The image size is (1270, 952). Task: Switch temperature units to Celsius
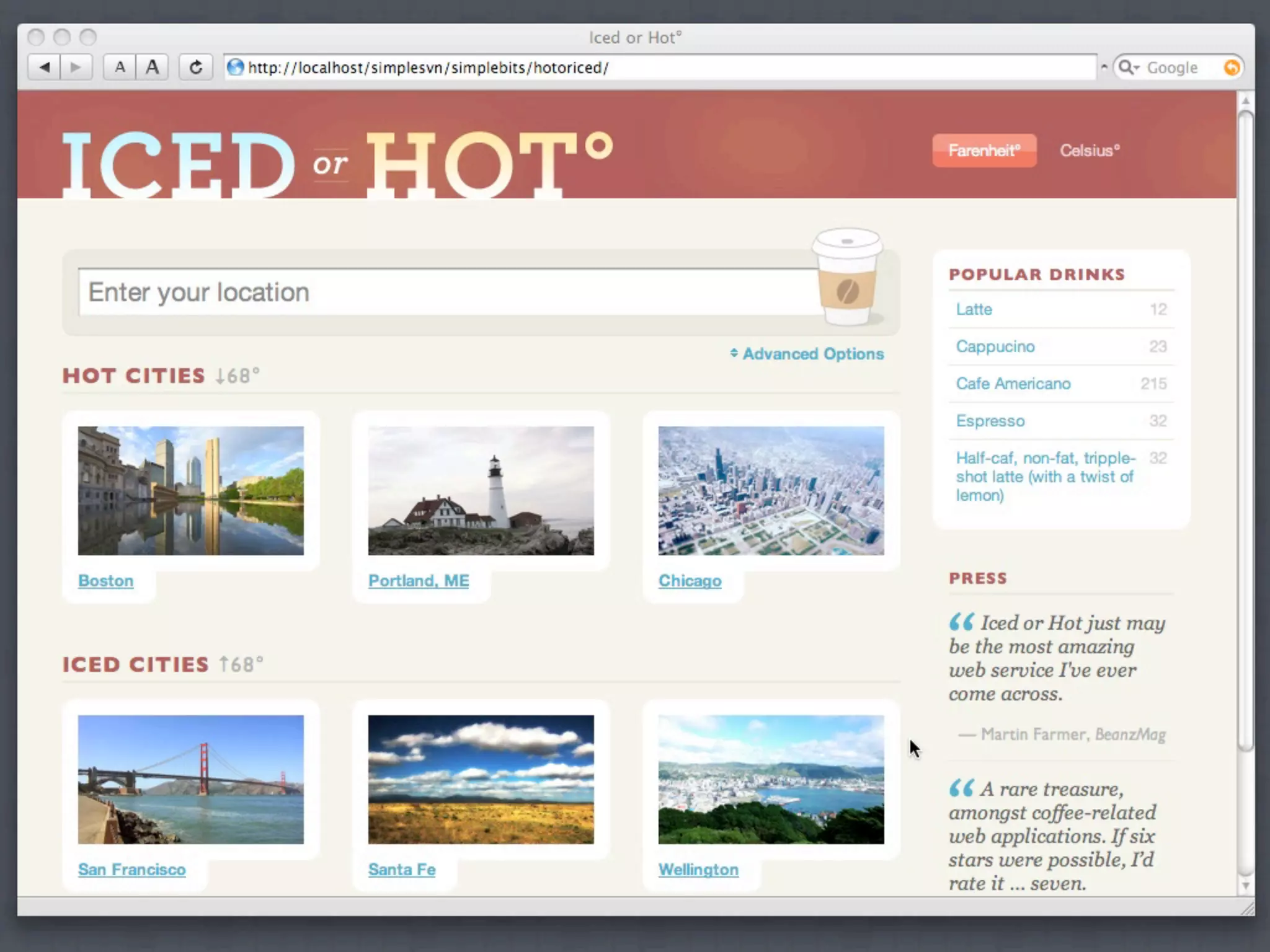tap(1089, 151)
